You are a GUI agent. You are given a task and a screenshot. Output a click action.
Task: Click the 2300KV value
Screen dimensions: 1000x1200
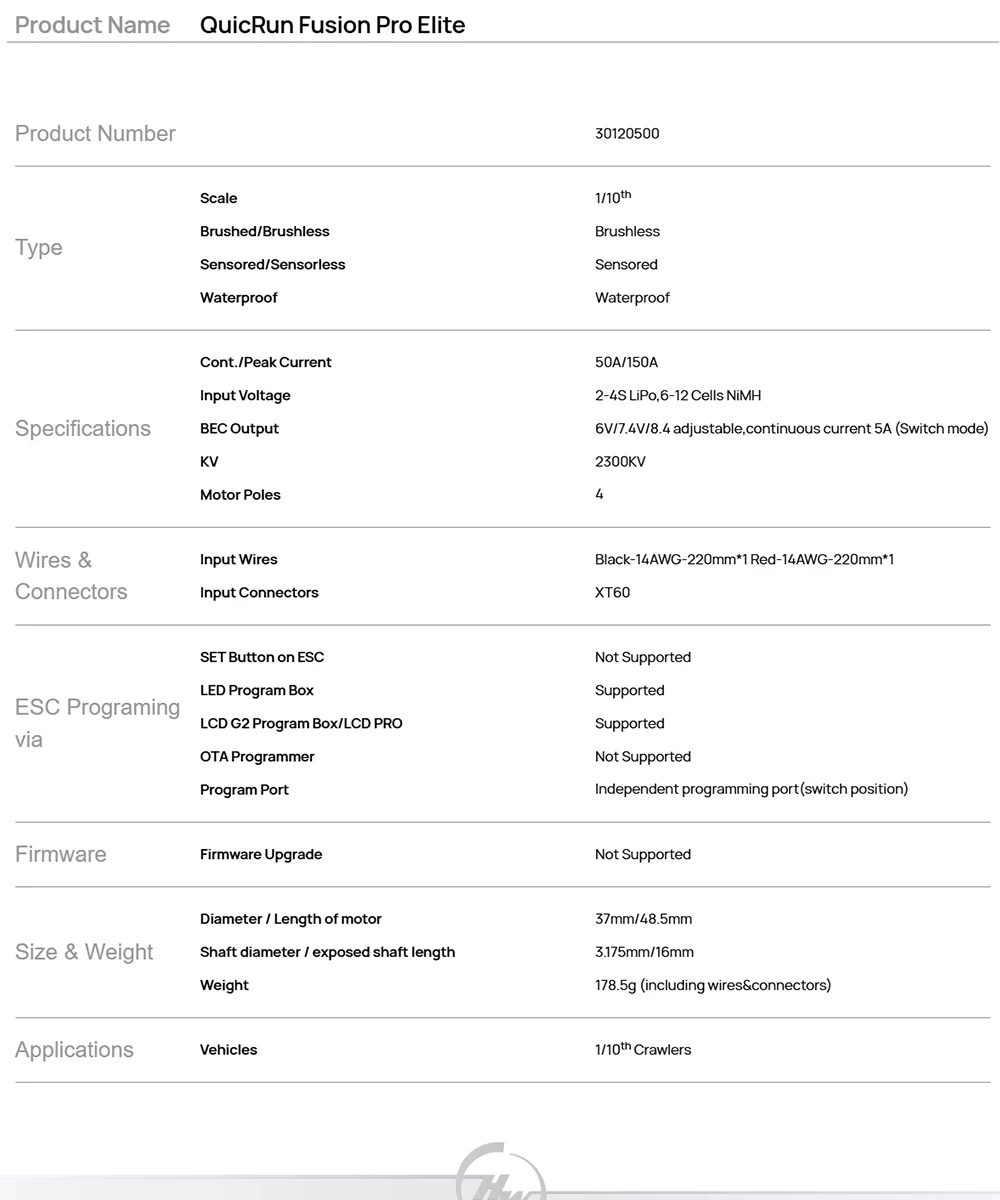click(620, 461)
